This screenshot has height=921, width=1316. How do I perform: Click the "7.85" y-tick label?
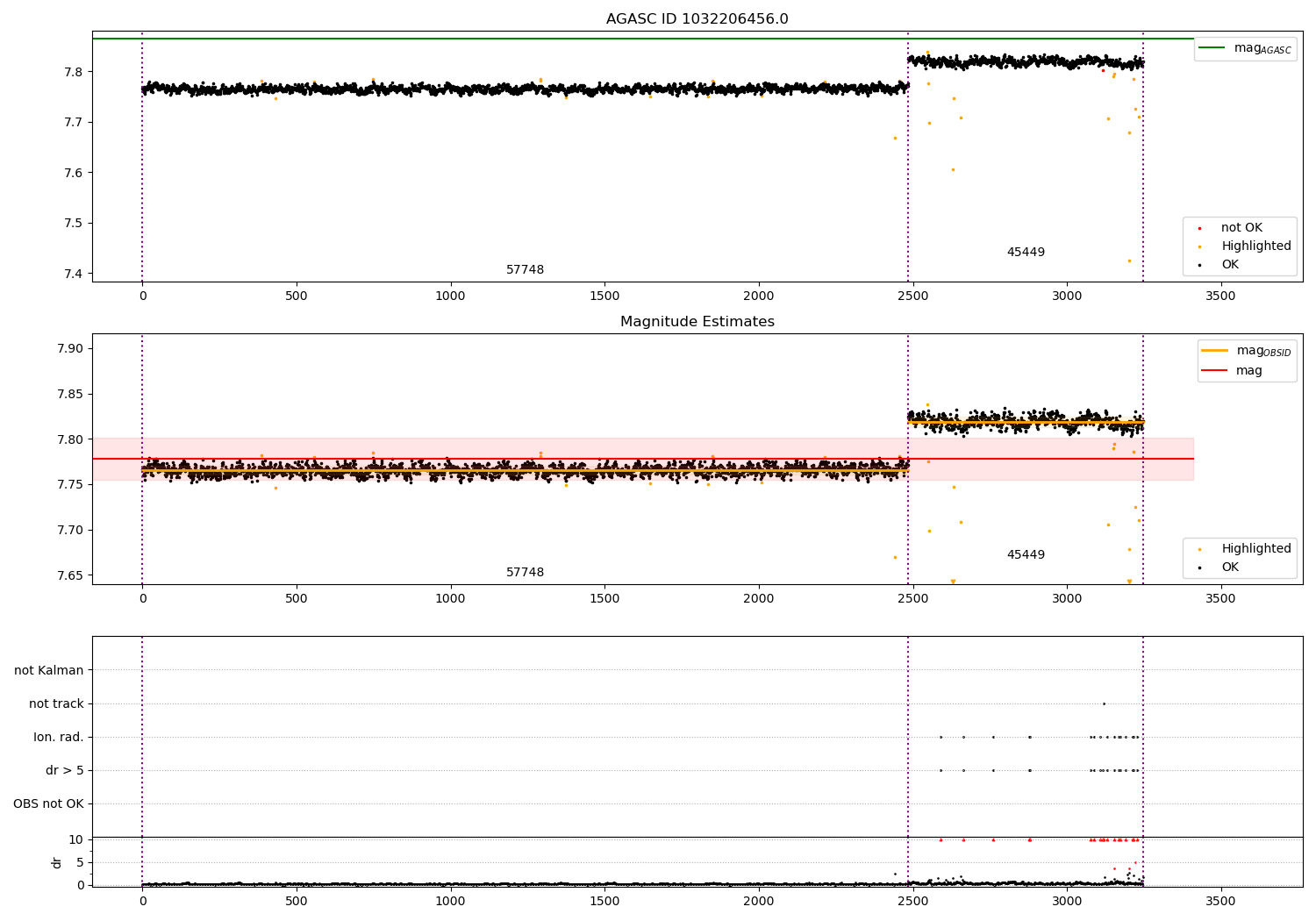click(x=72, y=394)
